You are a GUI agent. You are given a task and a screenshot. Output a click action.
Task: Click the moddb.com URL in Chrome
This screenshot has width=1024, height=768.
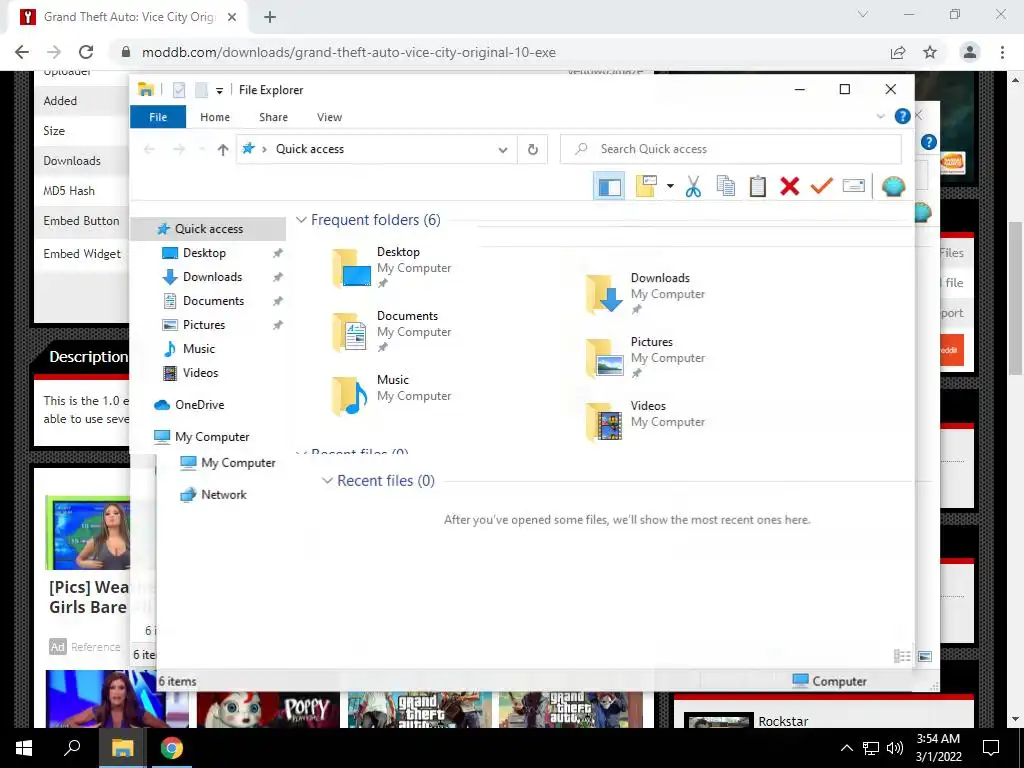349,52
